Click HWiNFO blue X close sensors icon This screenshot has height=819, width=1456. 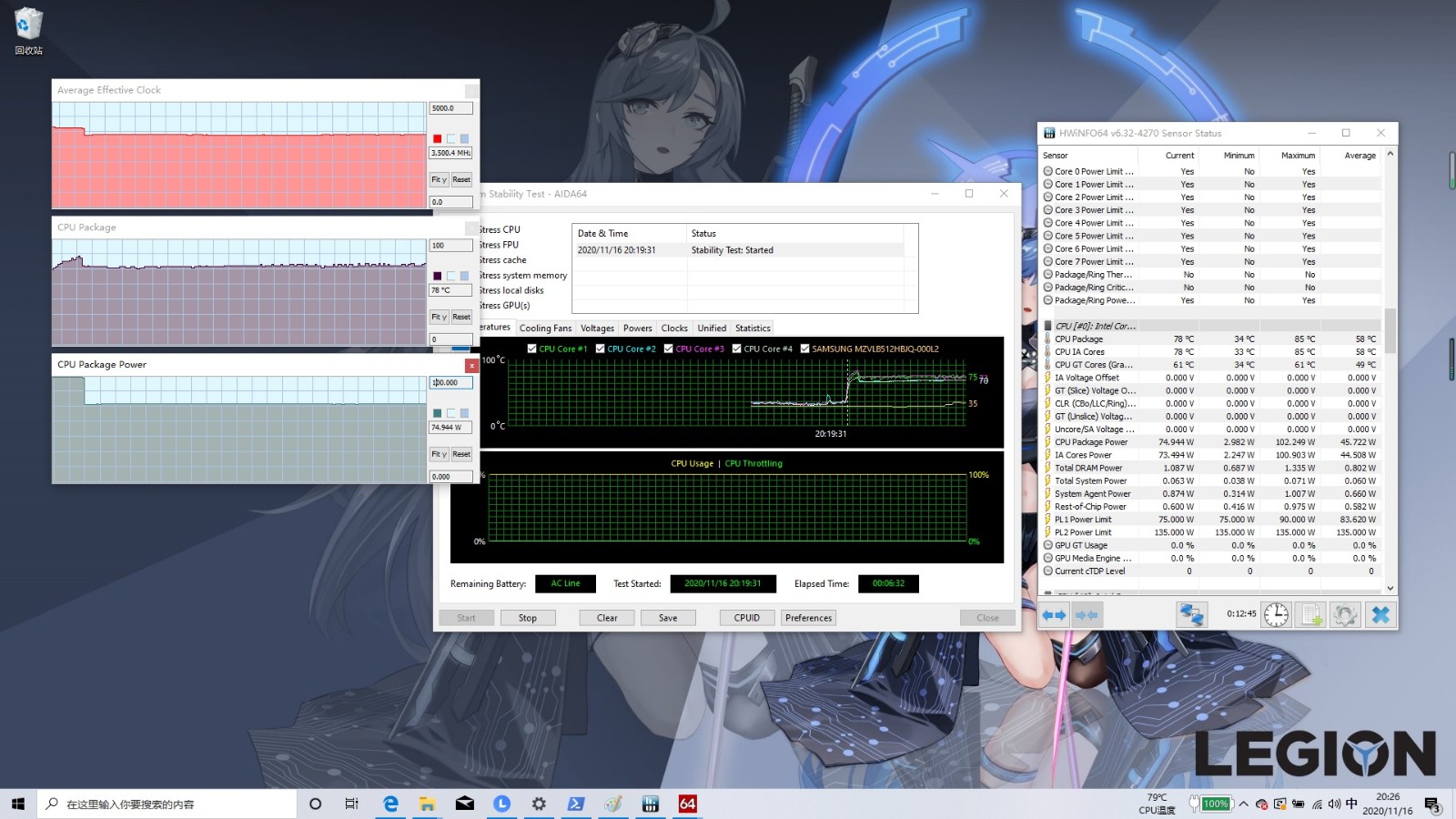[x=1380, y=615]
